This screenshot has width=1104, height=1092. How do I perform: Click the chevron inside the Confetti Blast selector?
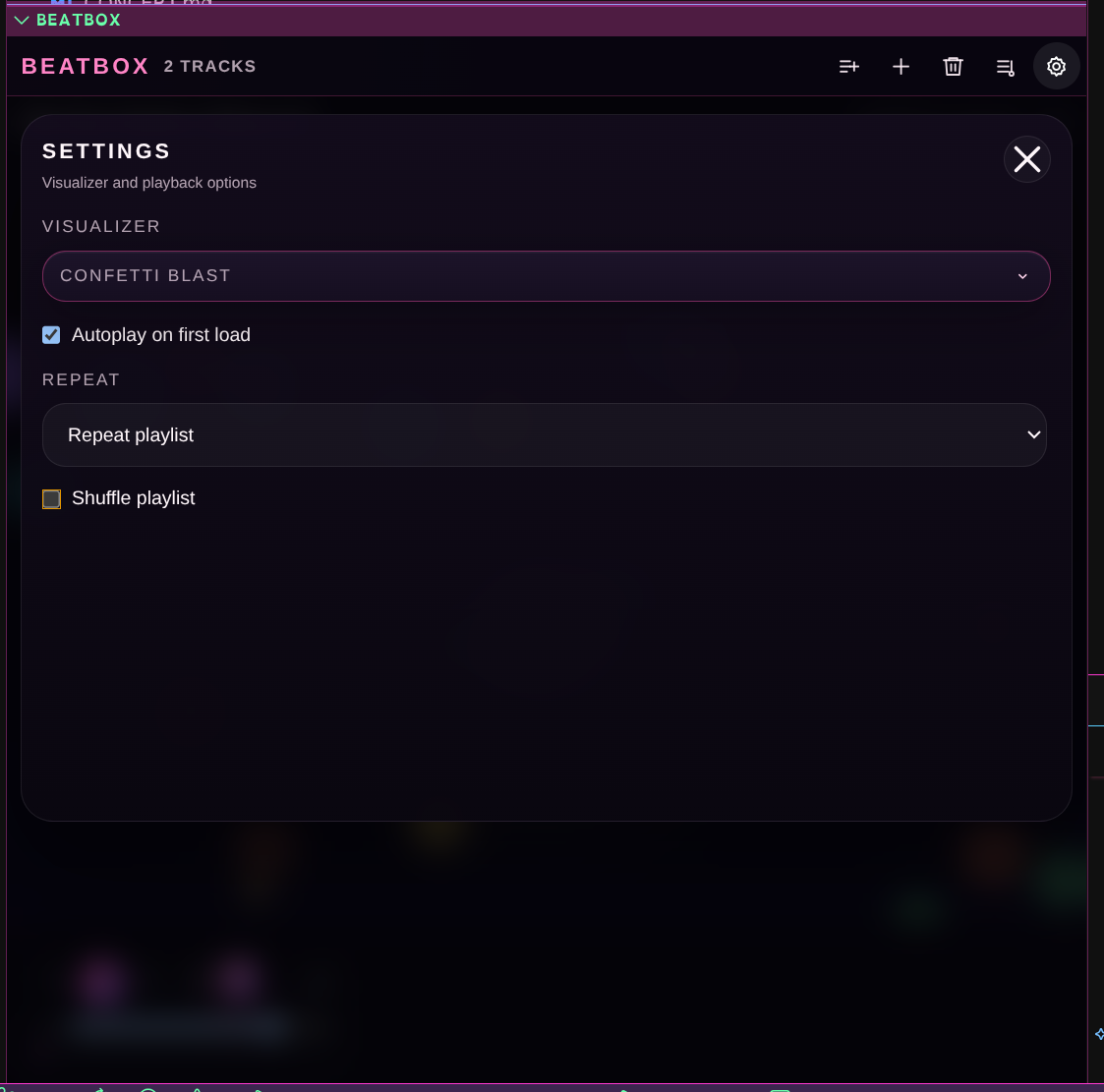(x=1021, y=276)
